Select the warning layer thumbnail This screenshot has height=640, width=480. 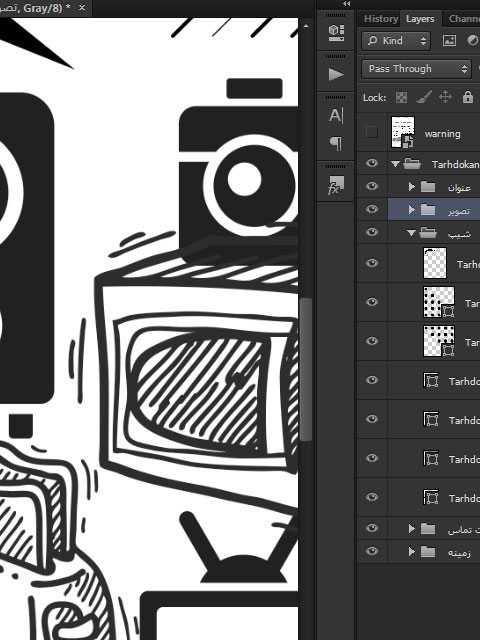click(x=403, y=132)
